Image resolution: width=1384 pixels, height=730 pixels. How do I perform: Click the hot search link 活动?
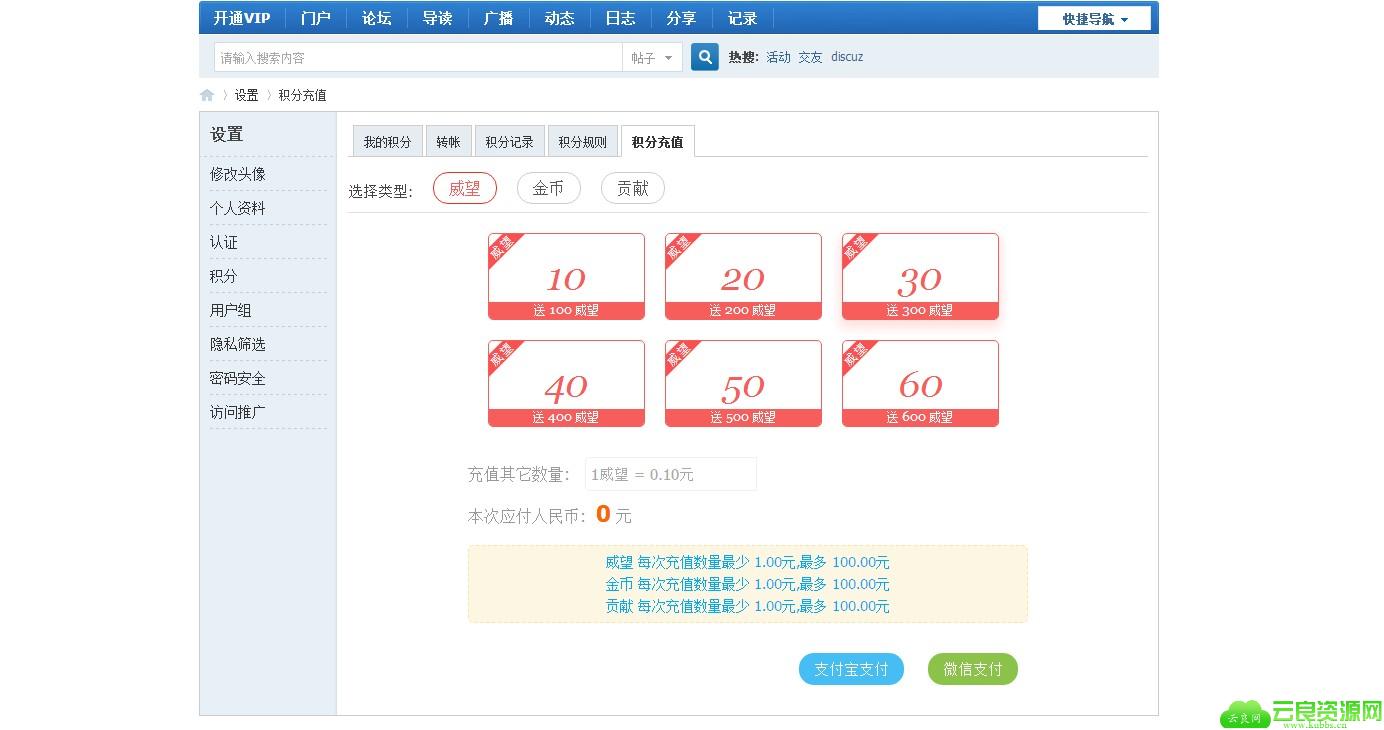coord(778,58)
